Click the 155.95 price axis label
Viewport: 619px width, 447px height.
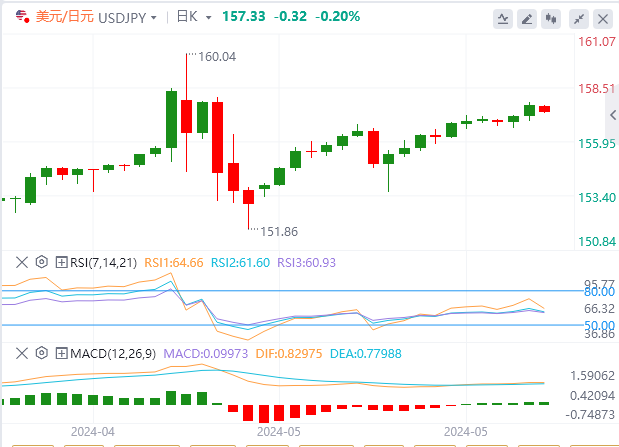tap(596, 144)
